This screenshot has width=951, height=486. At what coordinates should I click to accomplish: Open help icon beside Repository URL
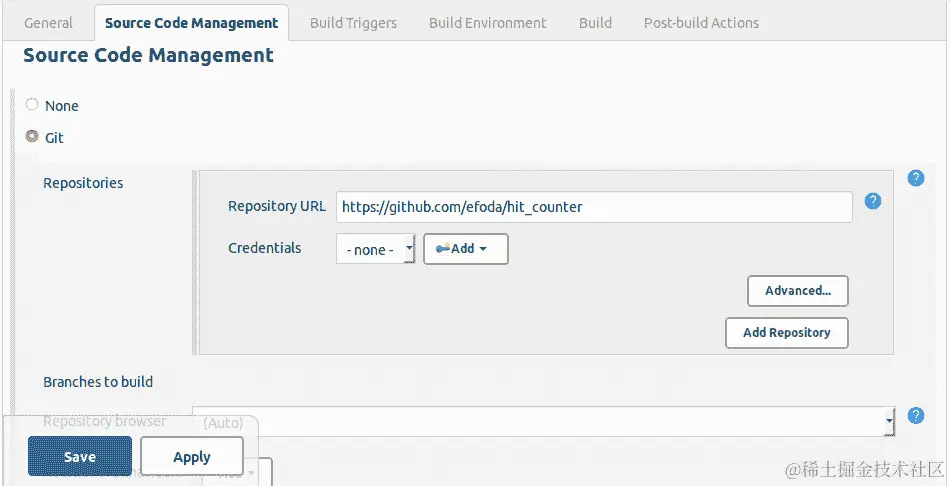[x=873, y=201]
